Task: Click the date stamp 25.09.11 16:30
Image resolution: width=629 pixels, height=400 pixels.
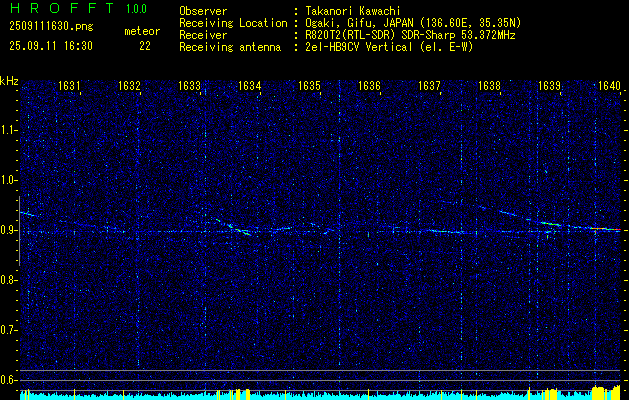Action: 51,46
